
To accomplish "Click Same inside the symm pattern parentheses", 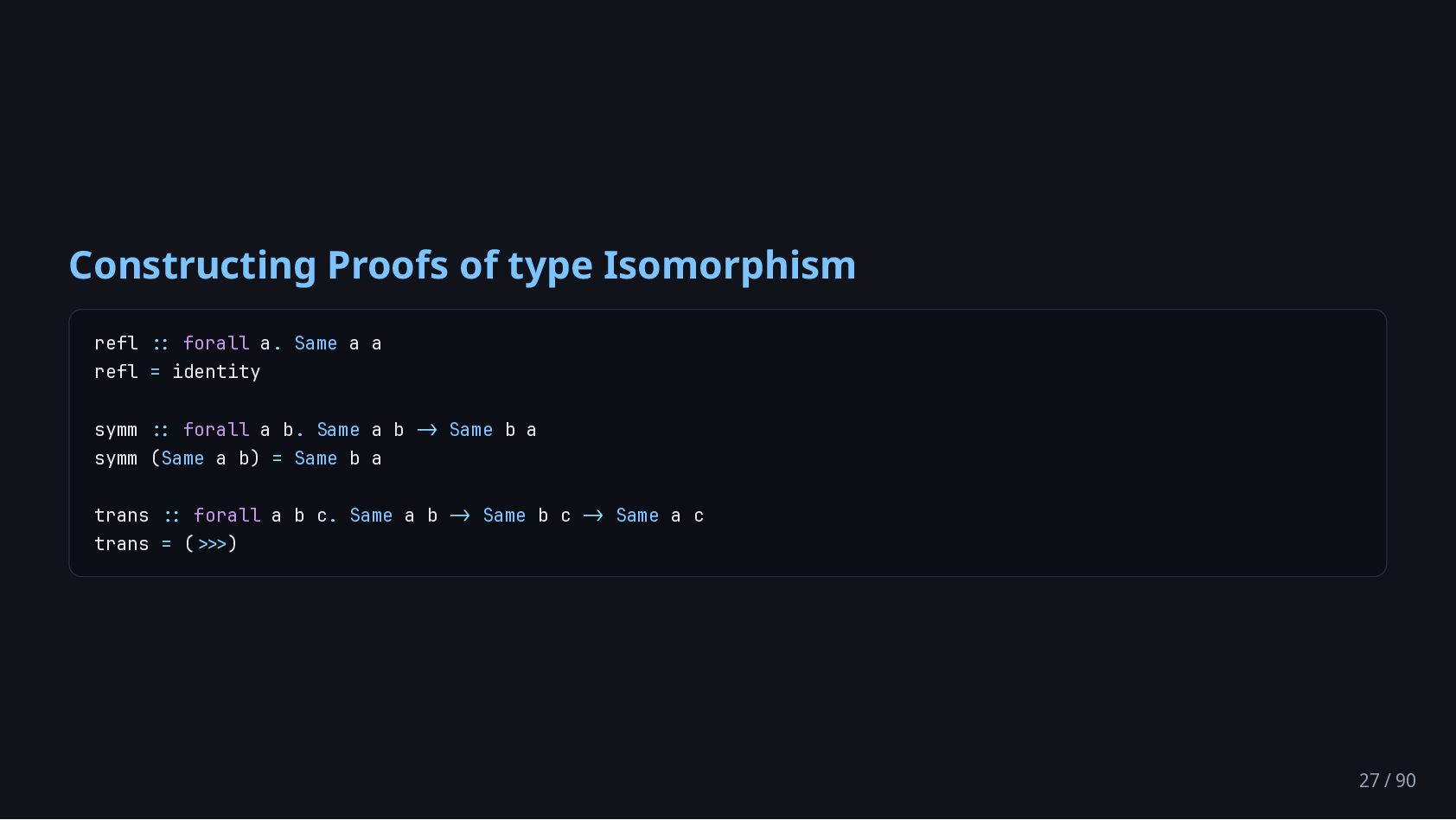I will (183, 458).
